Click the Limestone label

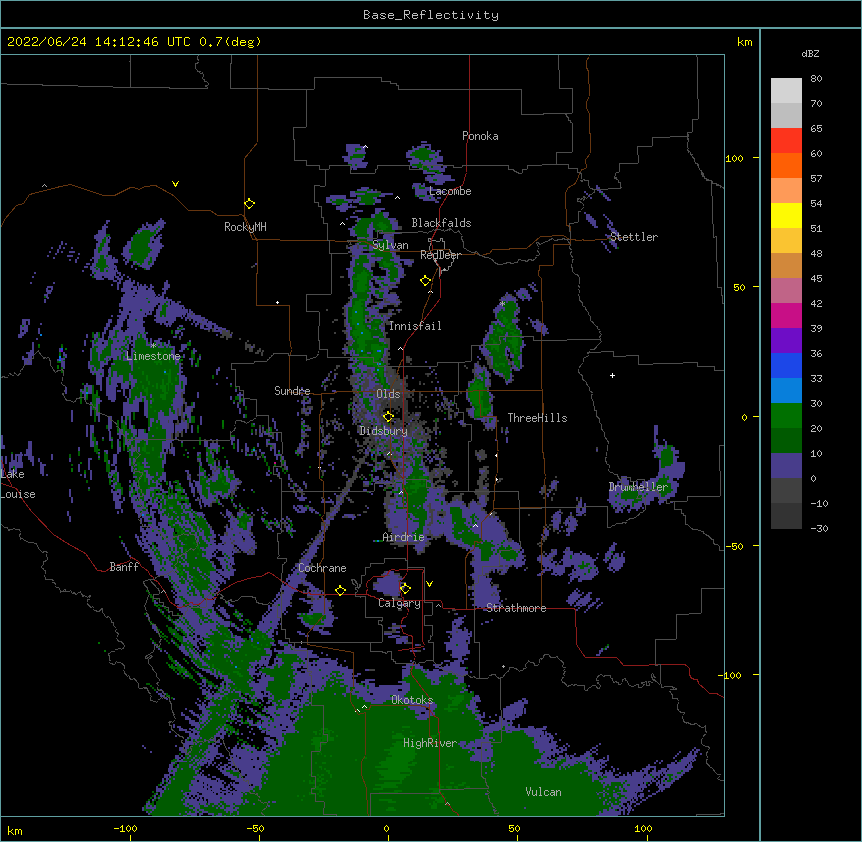tap(153, 356)
